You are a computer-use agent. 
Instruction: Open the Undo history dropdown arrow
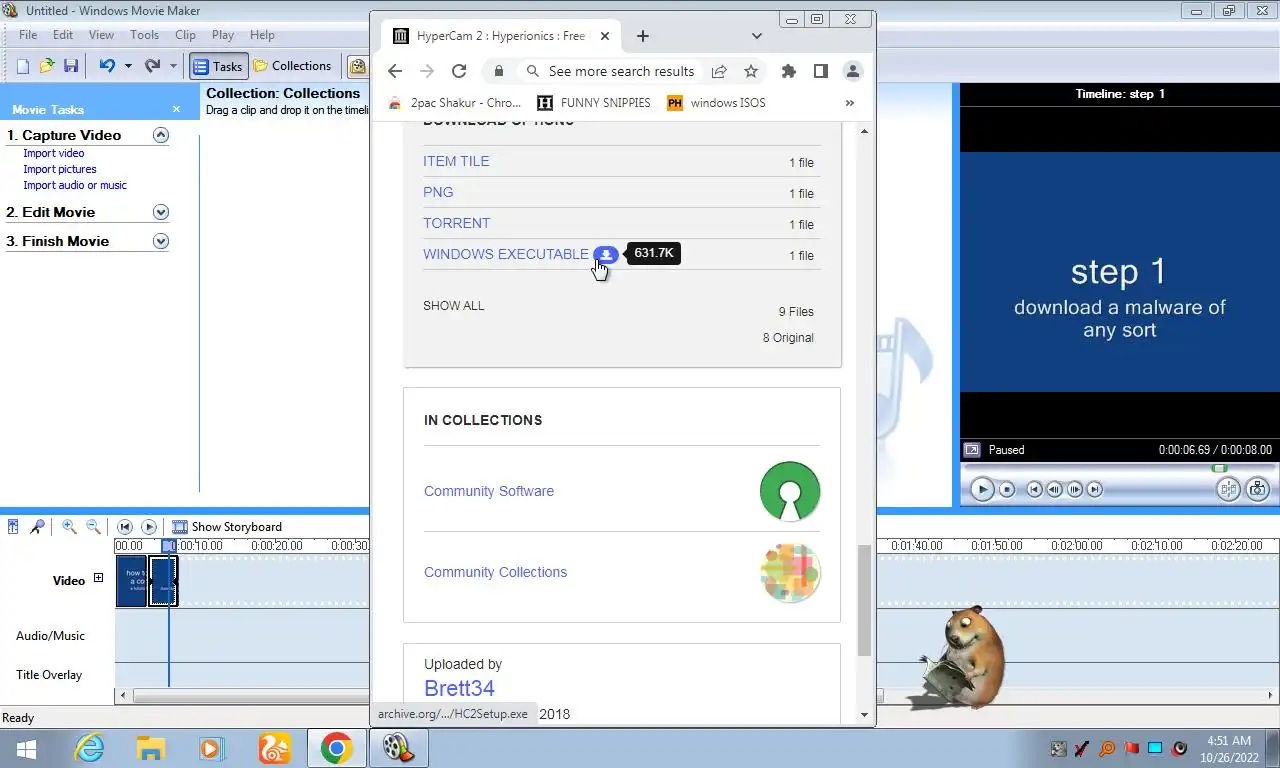point(128,66)
